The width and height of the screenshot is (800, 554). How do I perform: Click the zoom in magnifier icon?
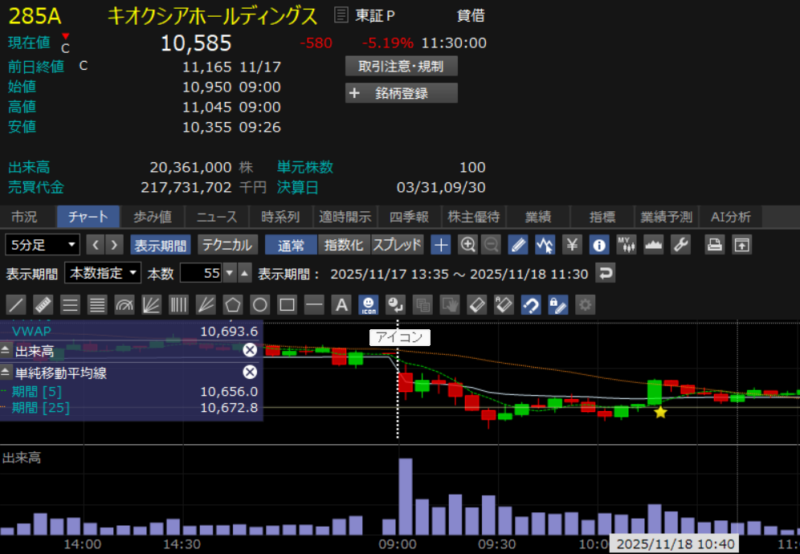pyautogui.click(x=467, y=245)
